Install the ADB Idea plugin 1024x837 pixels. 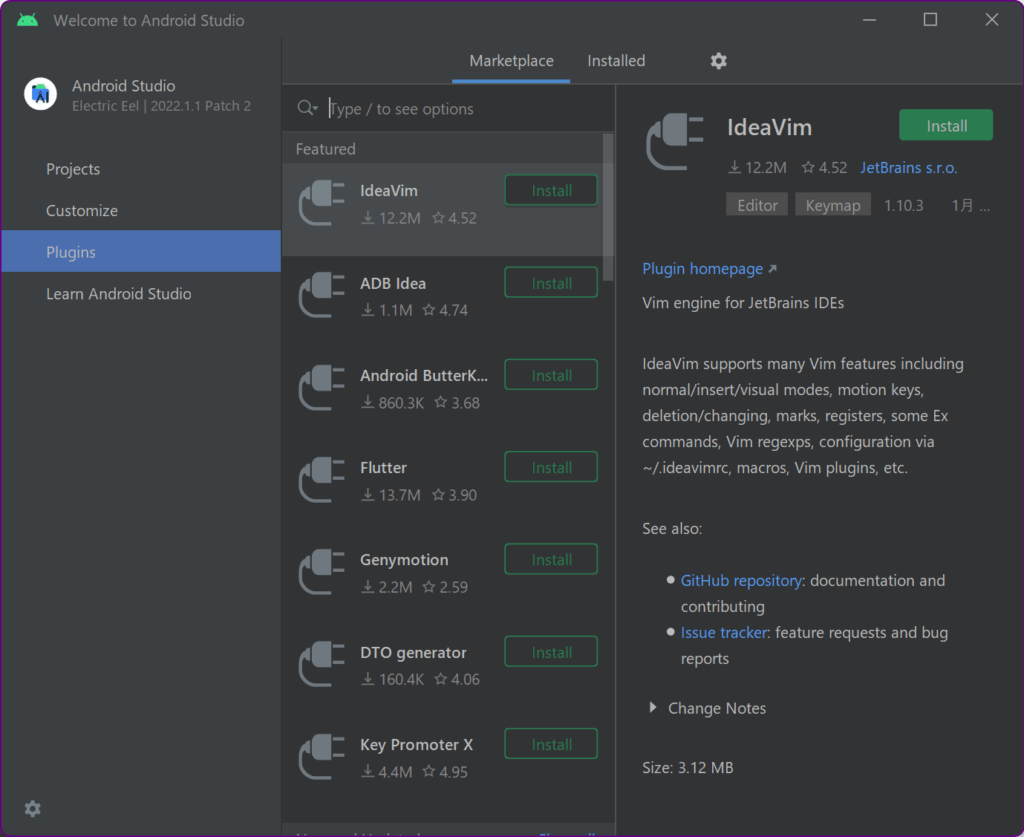pos(551,283)
